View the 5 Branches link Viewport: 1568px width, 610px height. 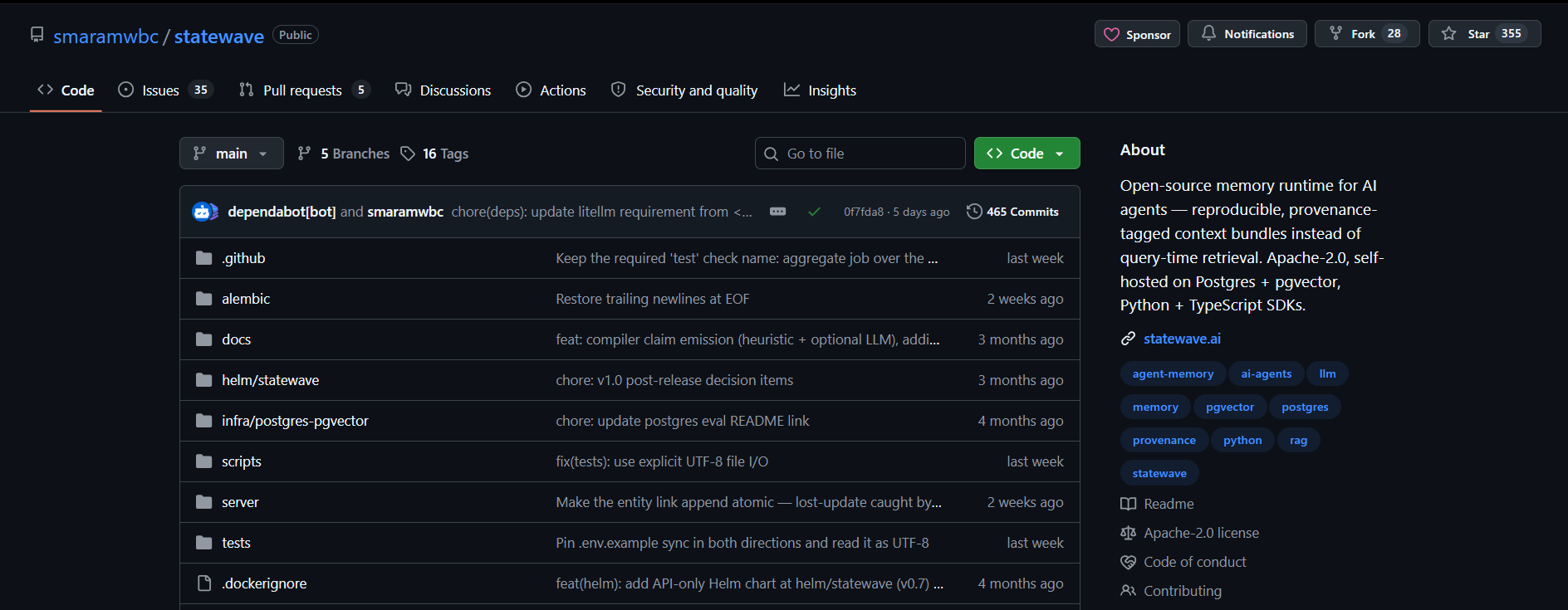(343, 154)
